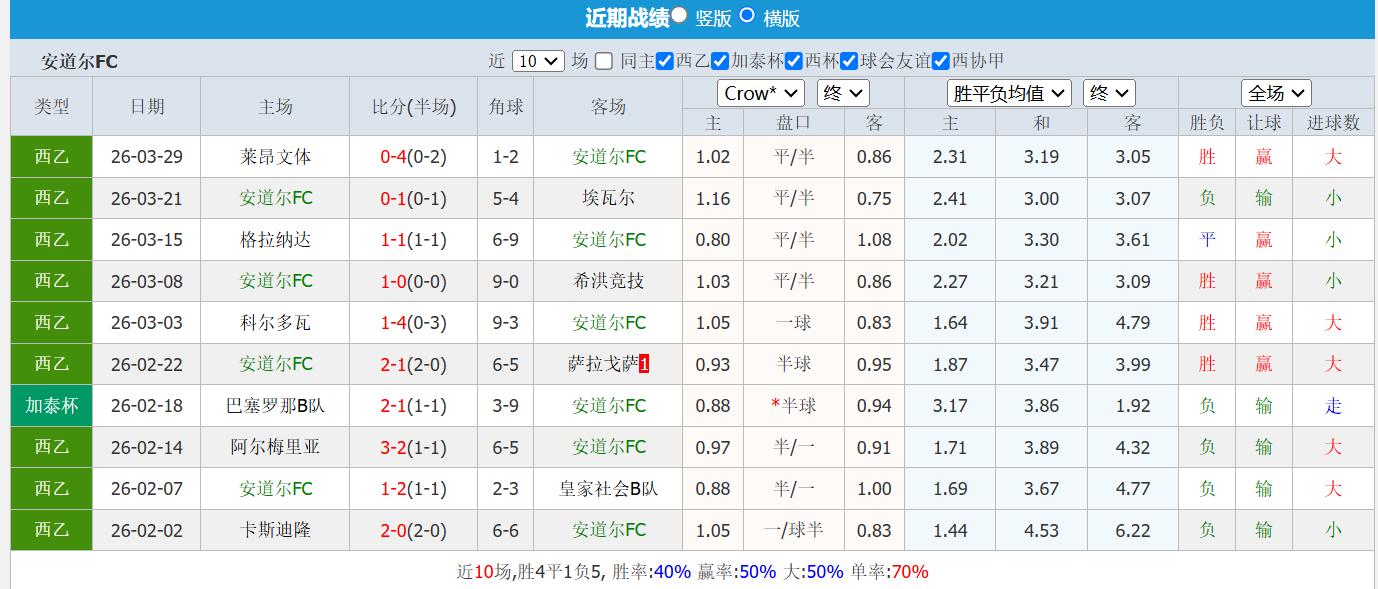This screenshot has width=1378, height=589.
Task: Open the 终 dropdown beside Crow*
Action: [843, 92]
